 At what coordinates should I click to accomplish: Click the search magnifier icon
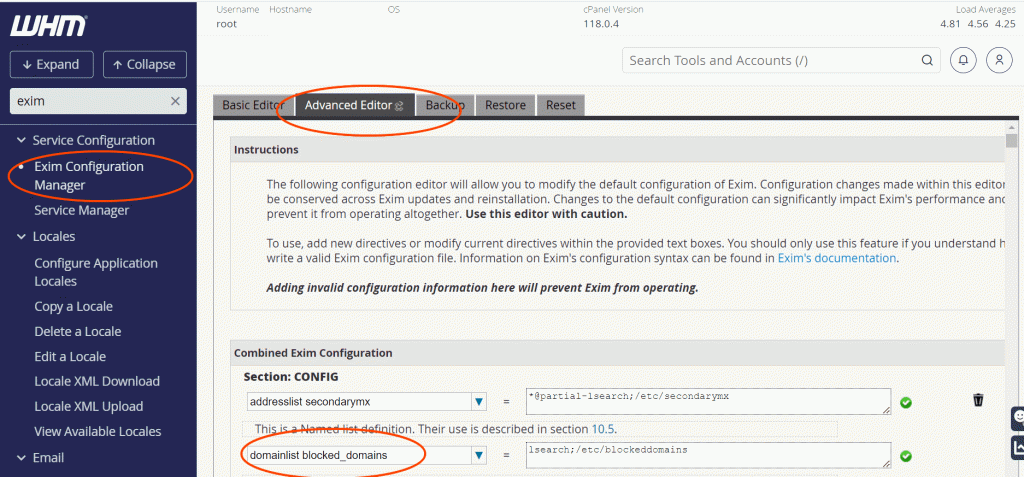[924, 61]
